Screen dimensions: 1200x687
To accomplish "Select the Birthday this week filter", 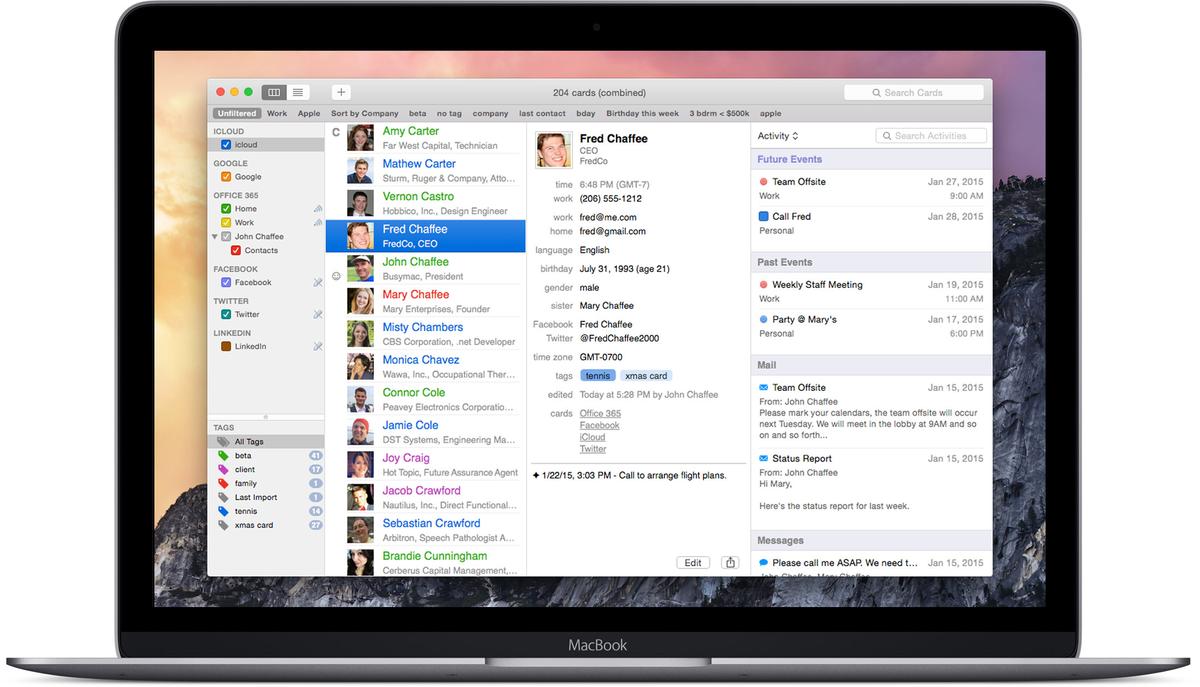I will tap(642, 114).
